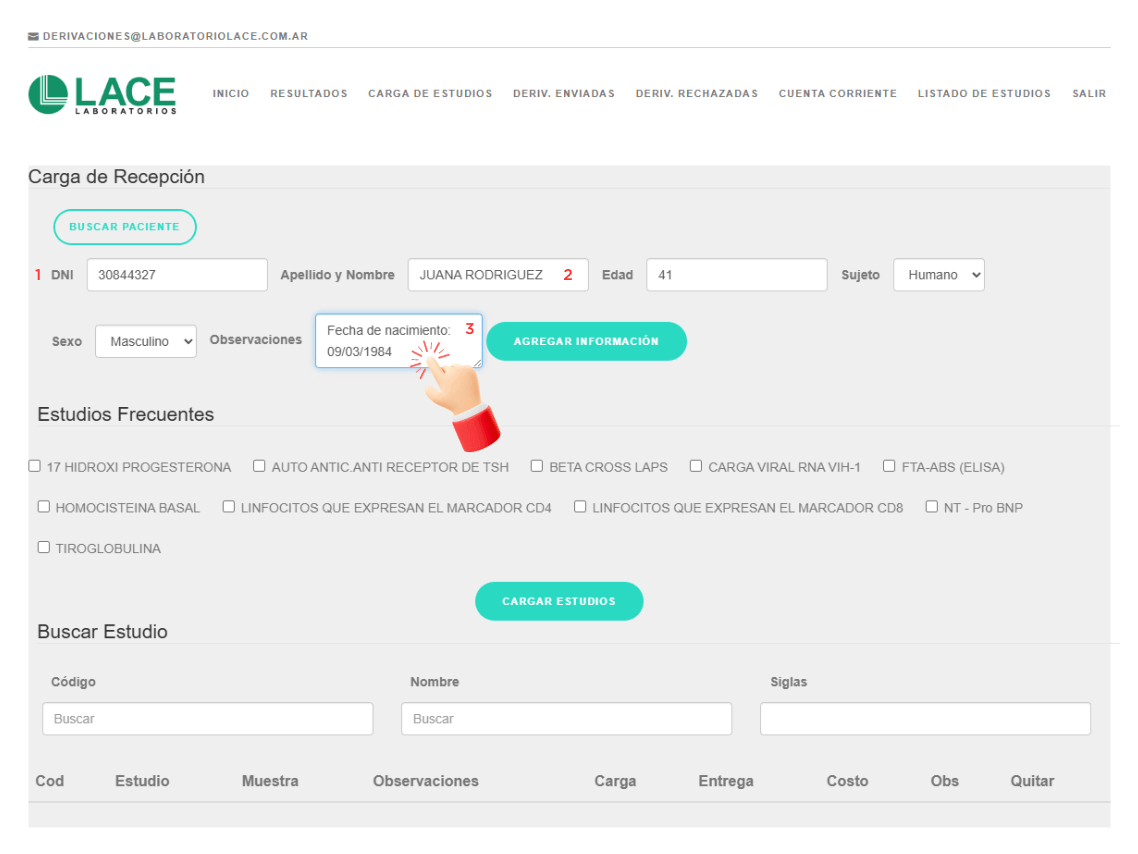
Task: Tick the Tiroglobulina checkbox
Action: 44,547
